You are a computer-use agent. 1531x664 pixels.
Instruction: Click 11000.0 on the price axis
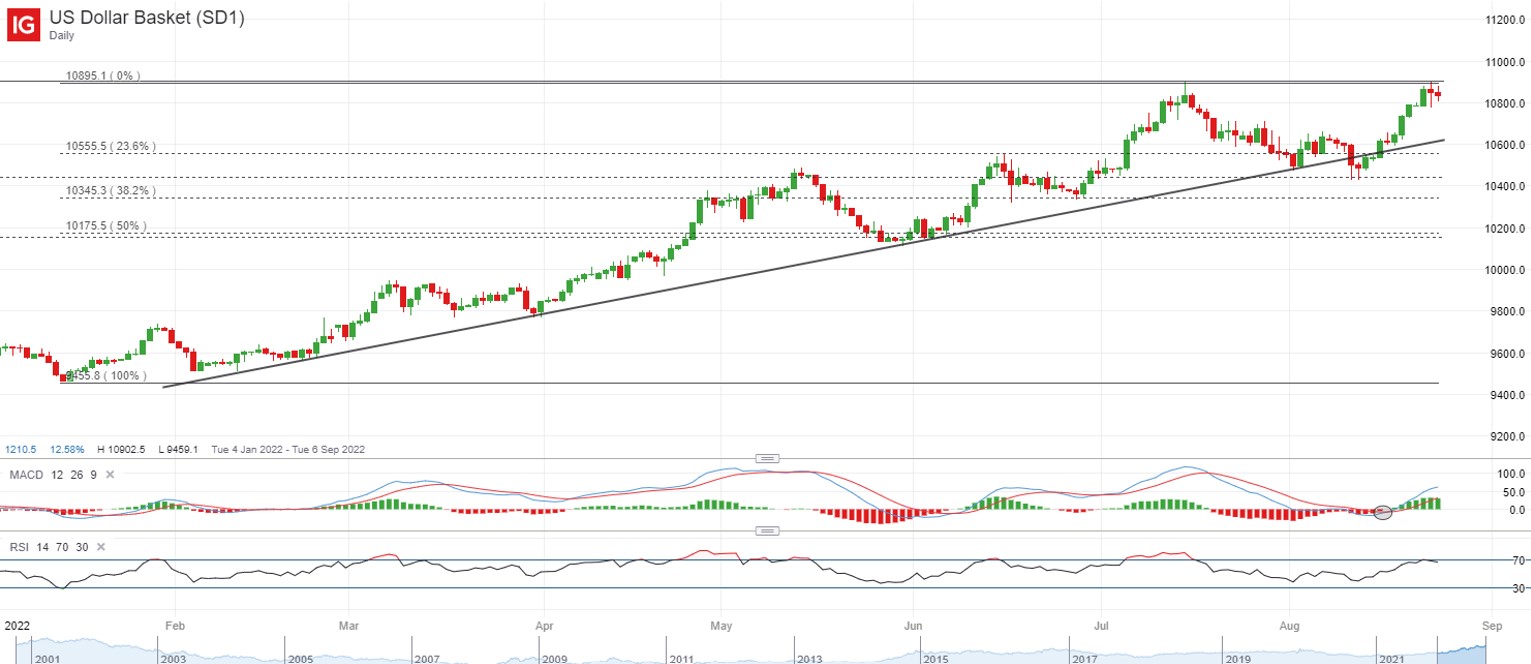(1505, 62)
